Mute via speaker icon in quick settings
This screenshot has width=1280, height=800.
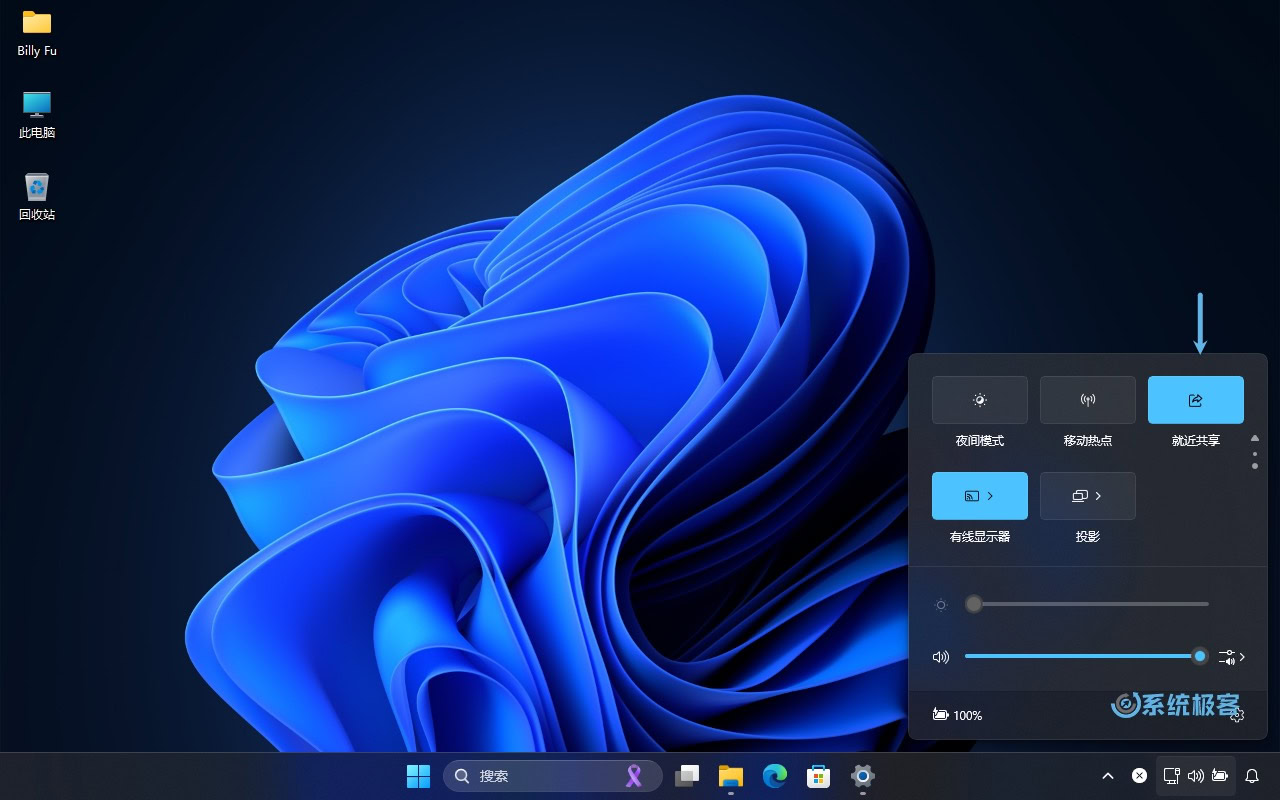940,657
